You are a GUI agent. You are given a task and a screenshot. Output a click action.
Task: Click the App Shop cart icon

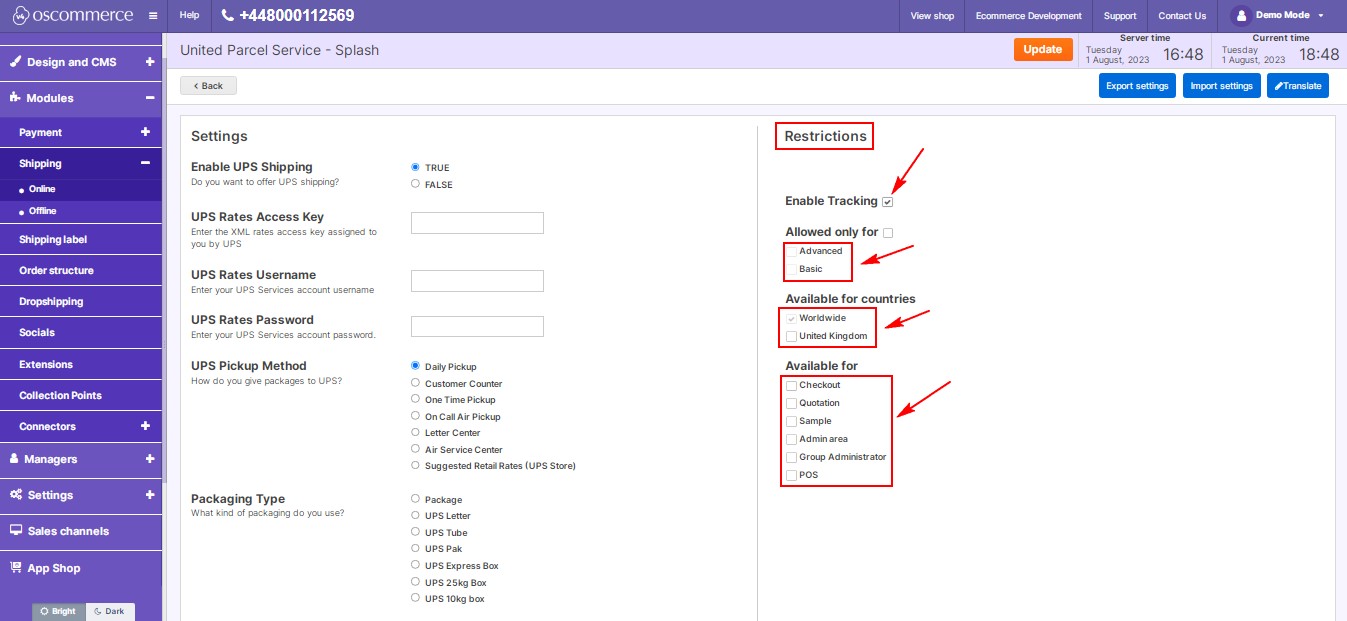click(16, 567)
